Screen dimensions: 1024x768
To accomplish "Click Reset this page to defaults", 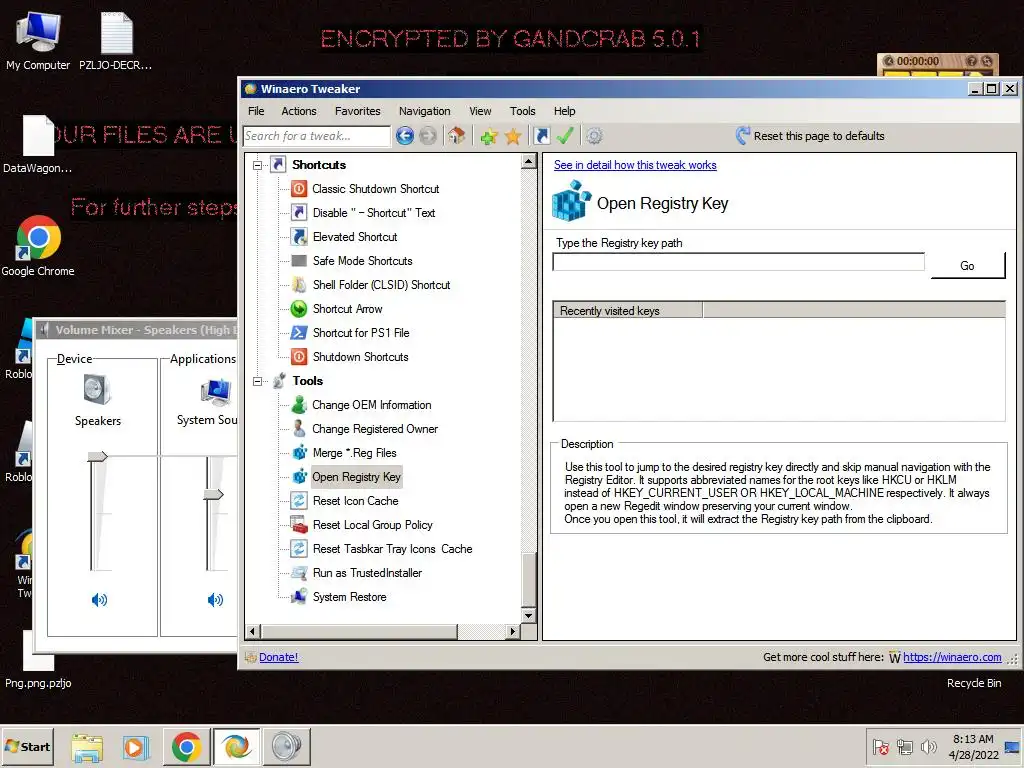I will pos(810,136).
